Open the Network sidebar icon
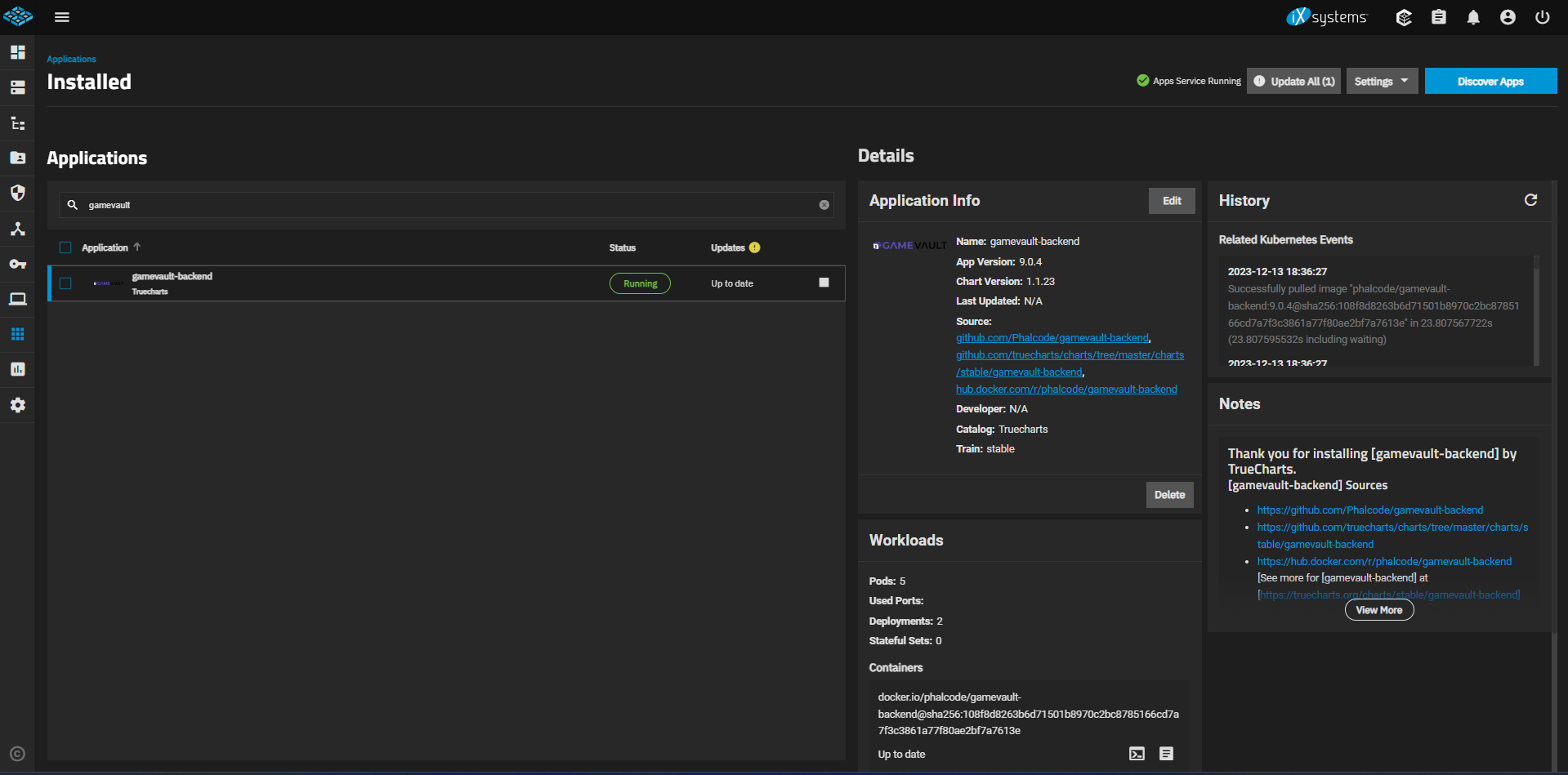This screenshot has height=775, width=1568. pyautogui.click(x=17, y=229)
